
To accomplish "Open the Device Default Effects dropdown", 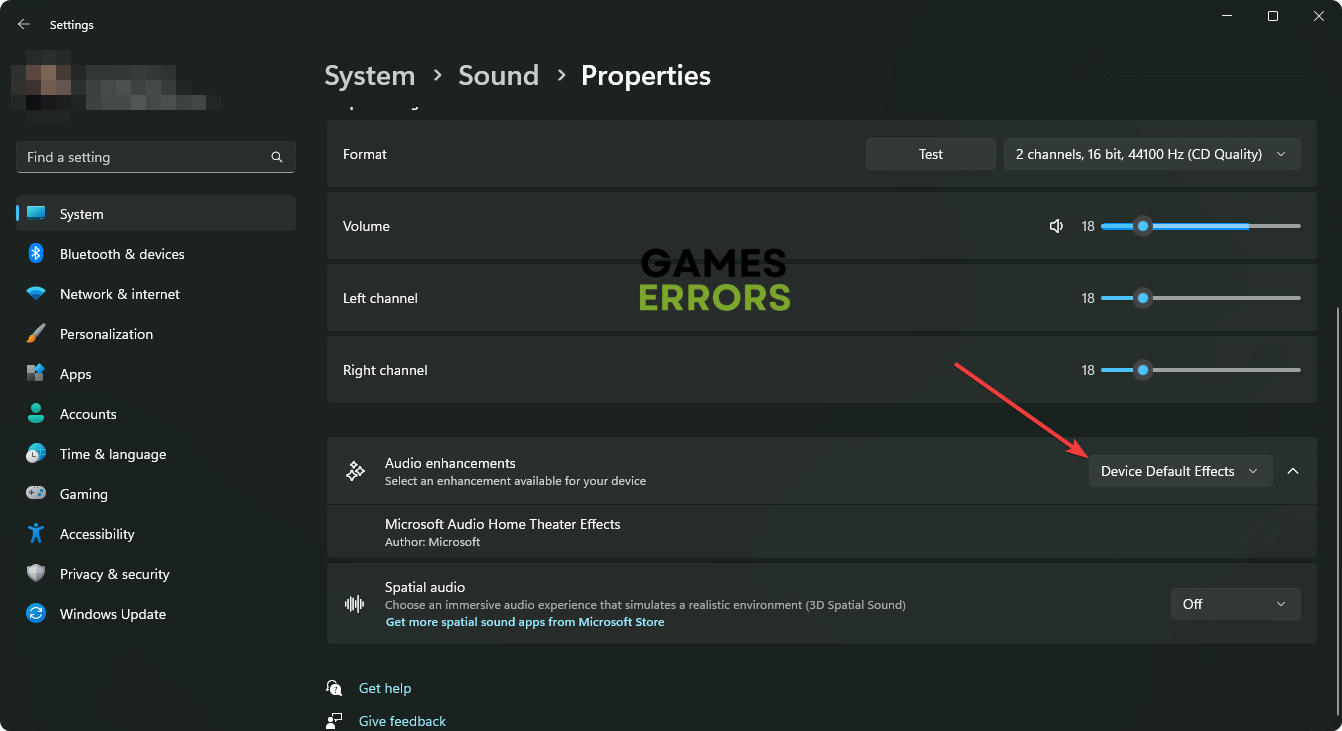I will pyautogui.click(x=1179, y=471).
